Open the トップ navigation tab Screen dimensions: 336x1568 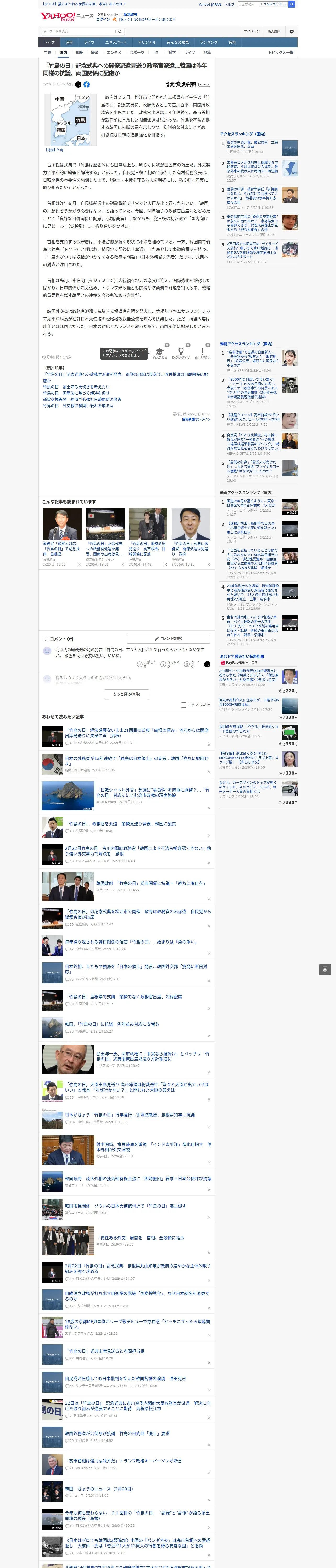click(x=49, y=43)
